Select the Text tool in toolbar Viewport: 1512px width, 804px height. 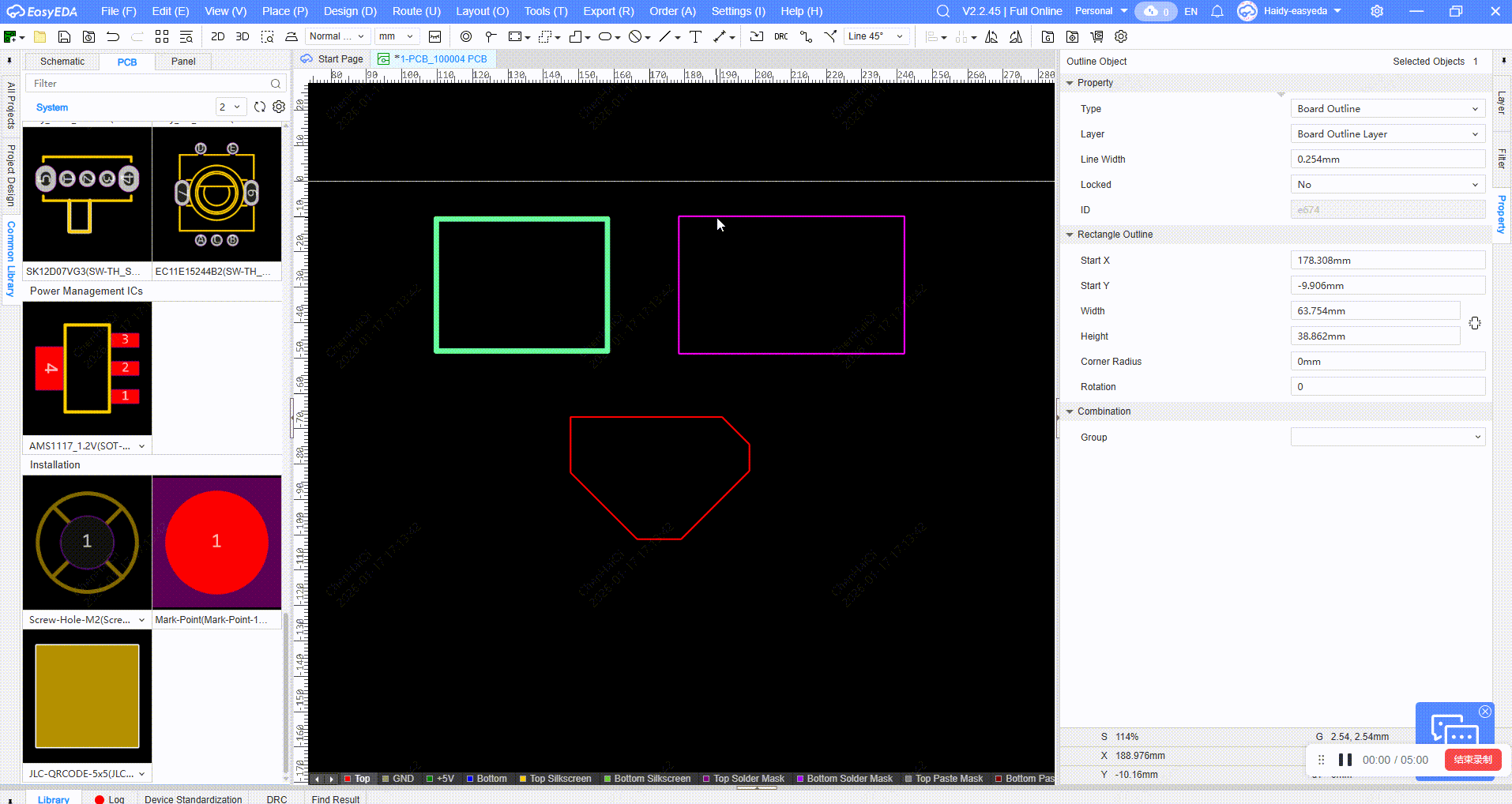click(x=695, y=36)
